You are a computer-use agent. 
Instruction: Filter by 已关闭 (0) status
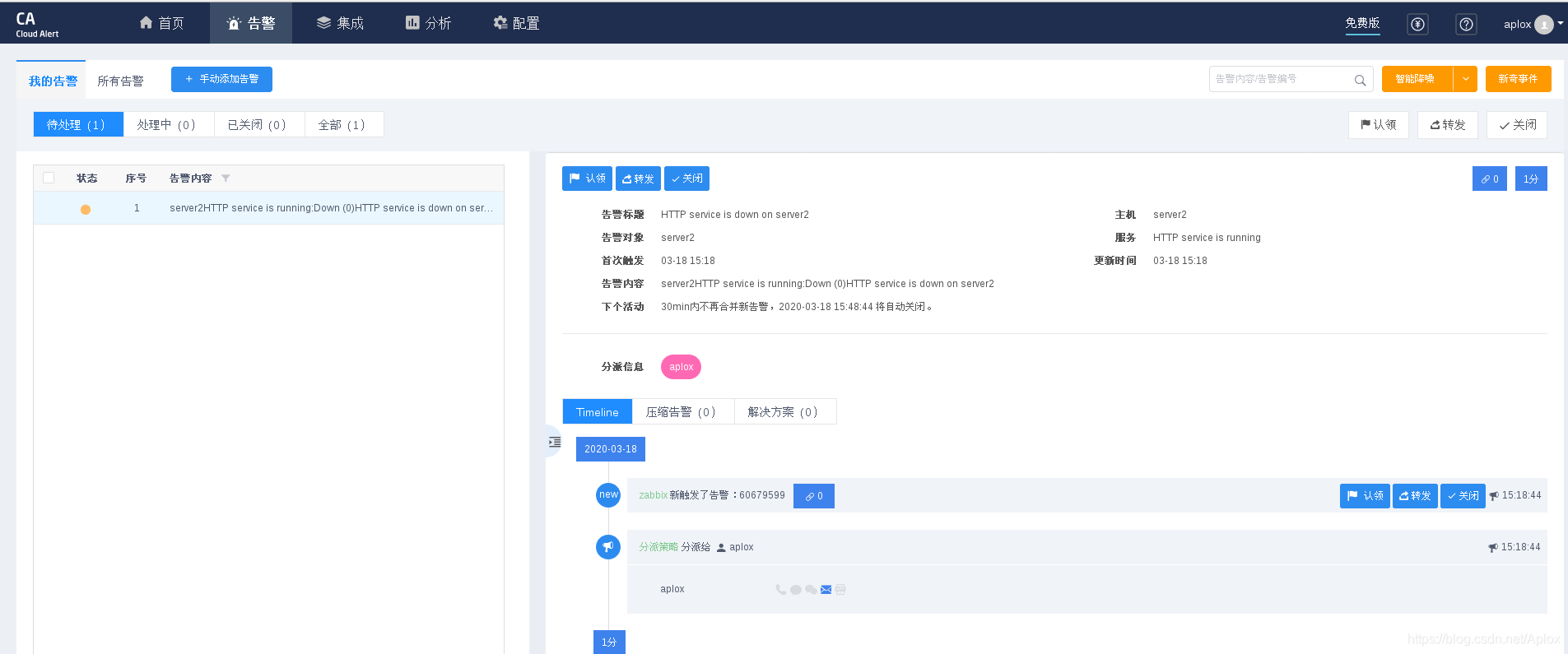tap(259, 124)
